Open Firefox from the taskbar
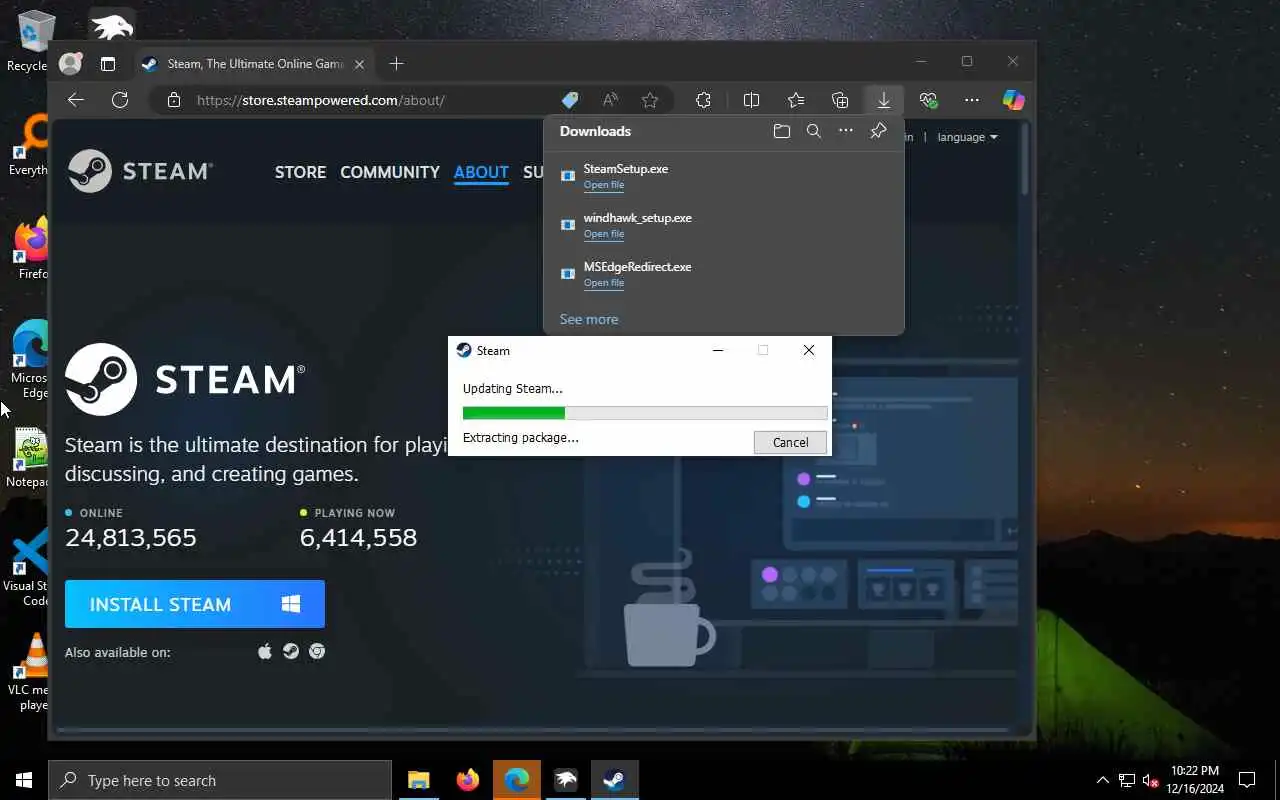1280x800 pixels. point(467,780)
